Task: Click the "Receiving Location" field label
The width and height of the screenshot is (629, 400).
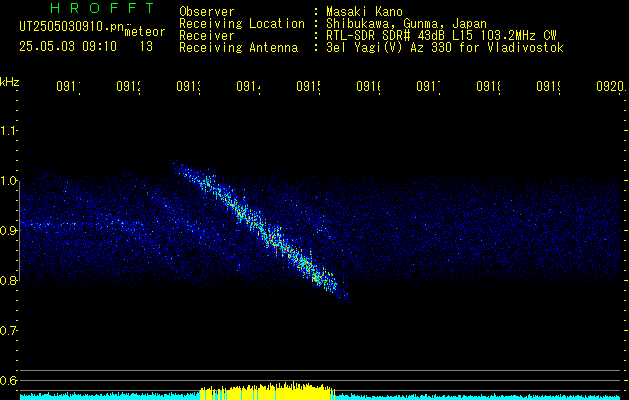Action: (x=242, y=24)
